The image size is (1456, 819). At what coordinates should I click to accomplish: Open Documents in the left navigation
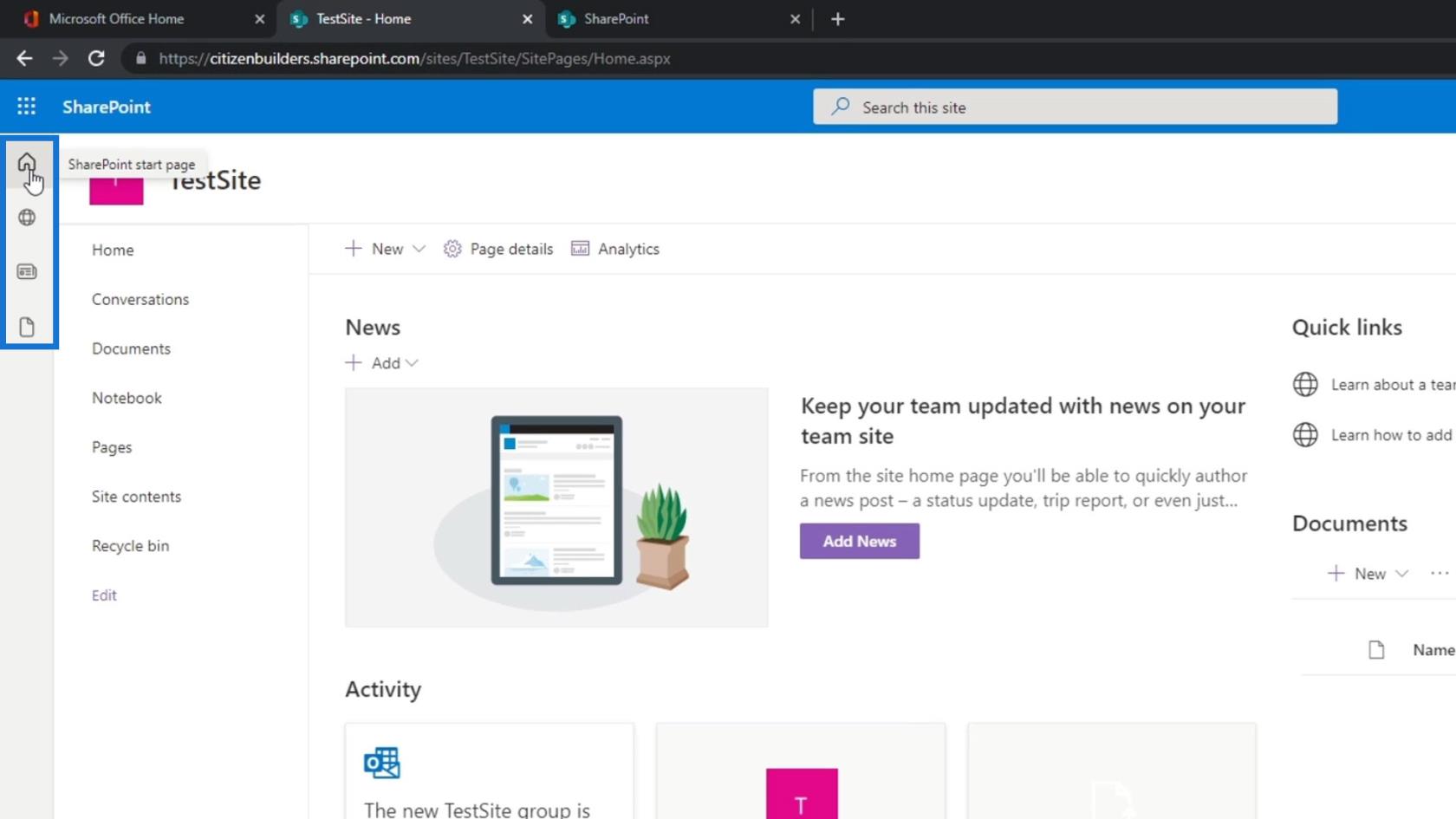point(131,348)
